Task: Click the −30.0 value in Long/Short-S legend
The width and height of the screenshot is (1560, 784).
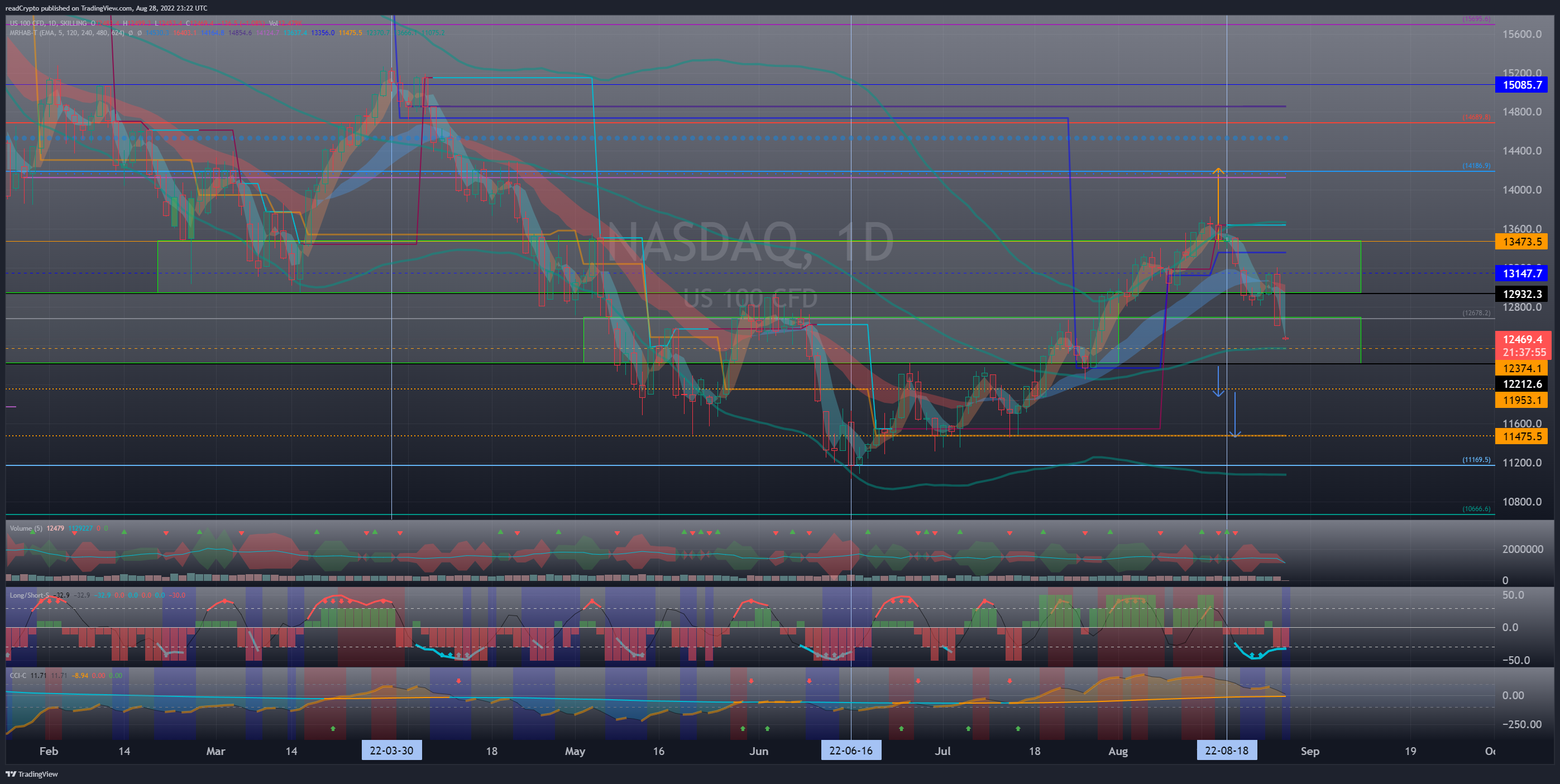Action: (177, 595)
